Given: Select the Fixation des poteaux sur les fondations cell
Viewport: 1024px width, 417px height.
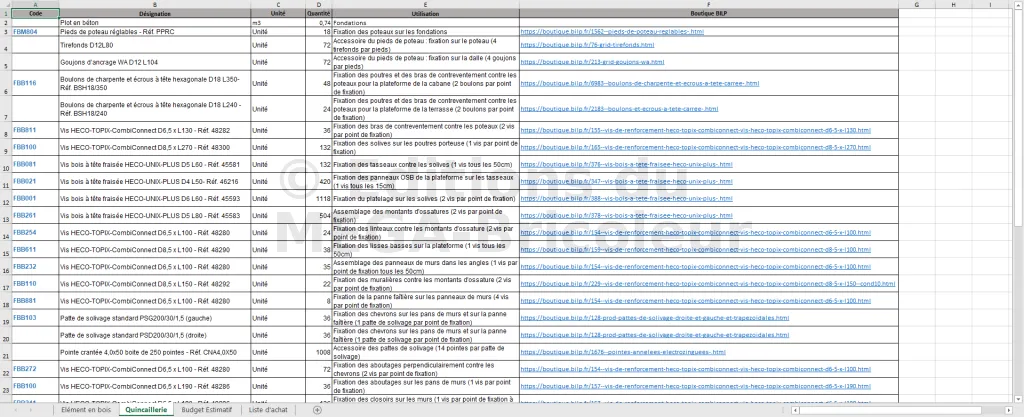Looking at the screenshot, I should click(x=426, y=31).
